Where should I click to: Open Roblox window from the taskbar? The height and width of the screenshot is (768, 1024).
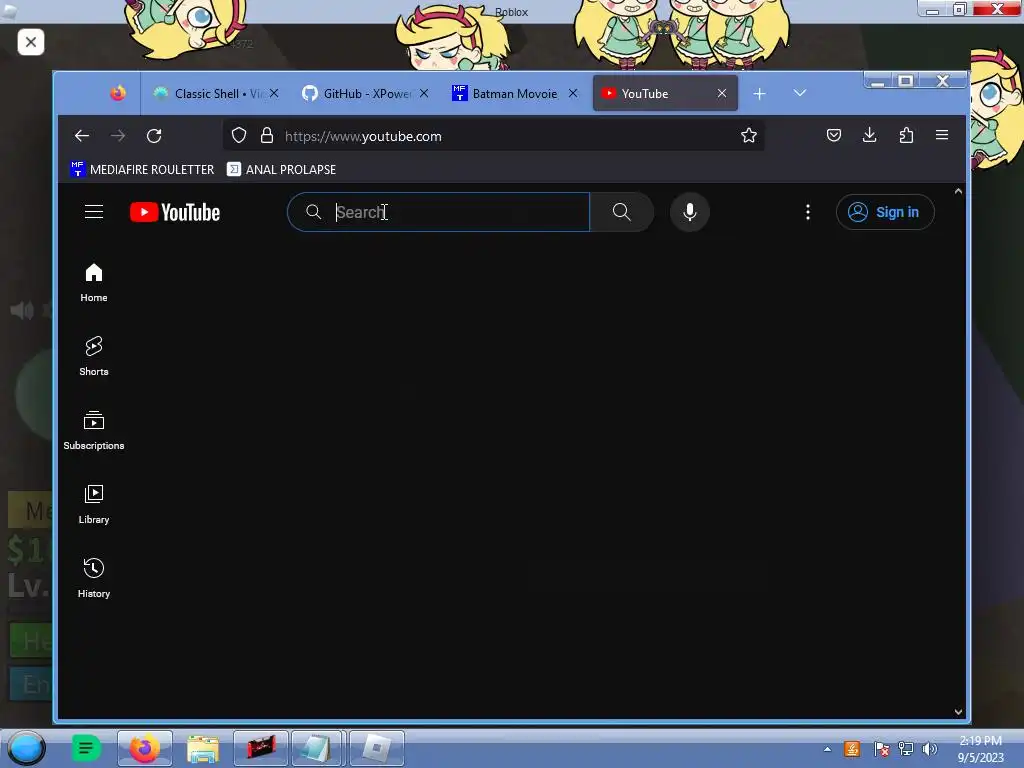377,748
